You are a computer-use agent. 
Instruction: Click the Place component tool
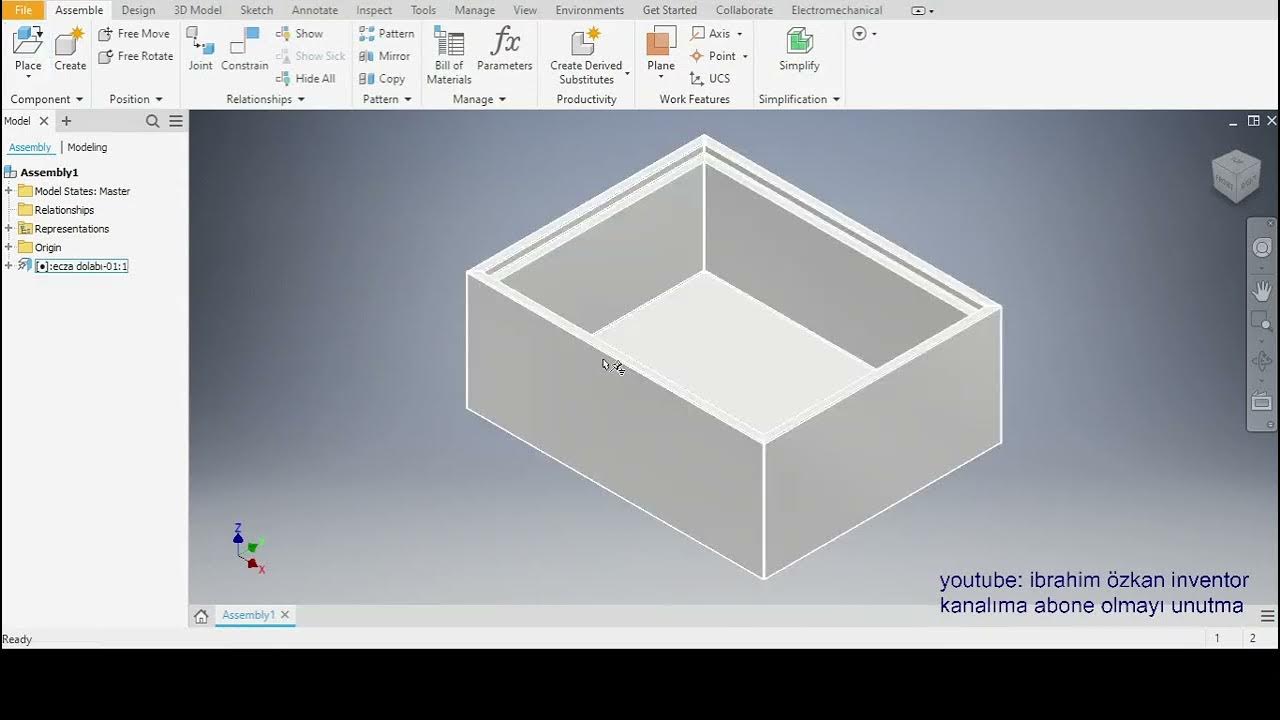28,50
